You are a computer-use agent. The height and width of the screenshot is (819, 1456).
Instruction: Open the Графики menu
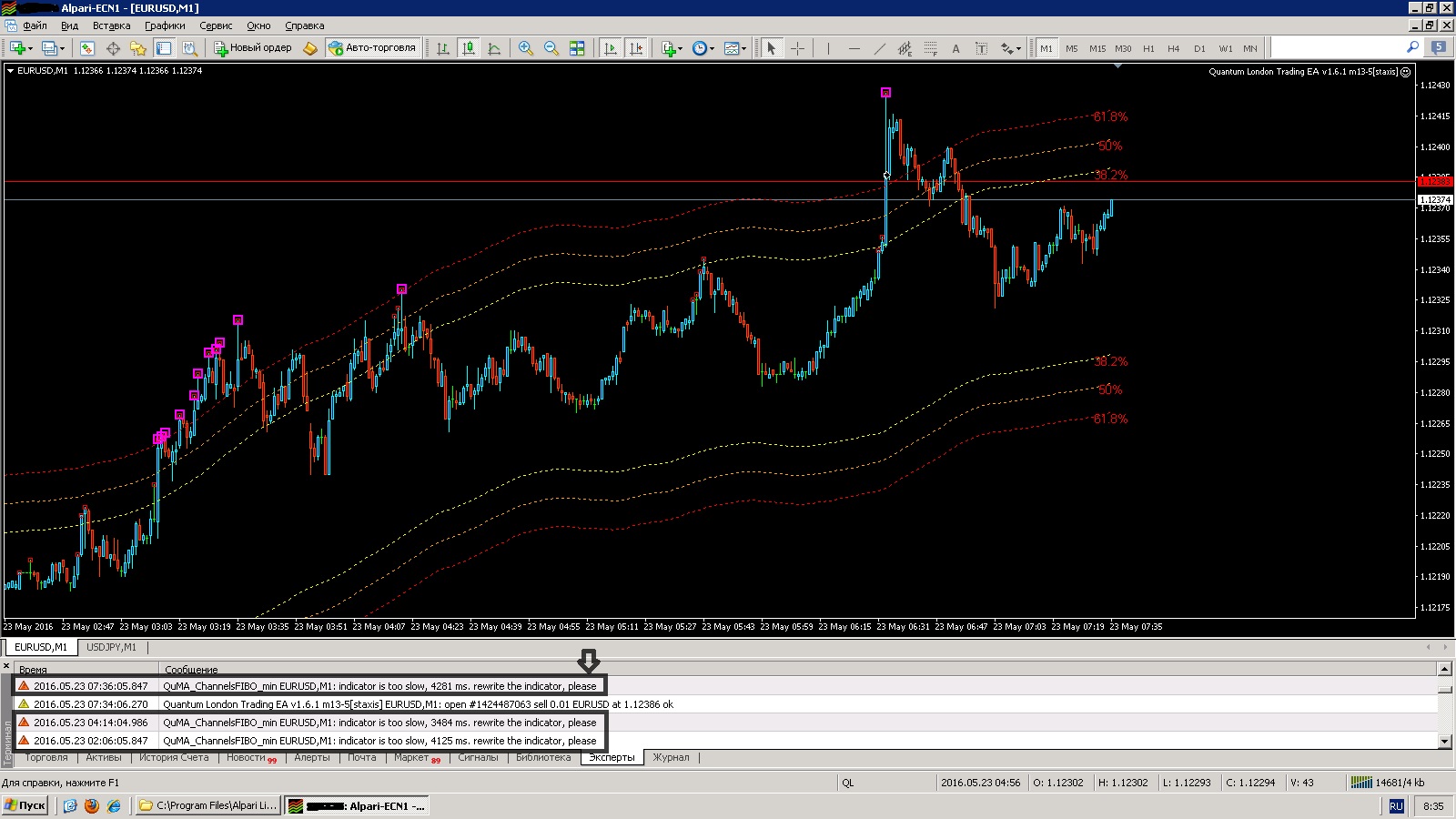[165, 25]
